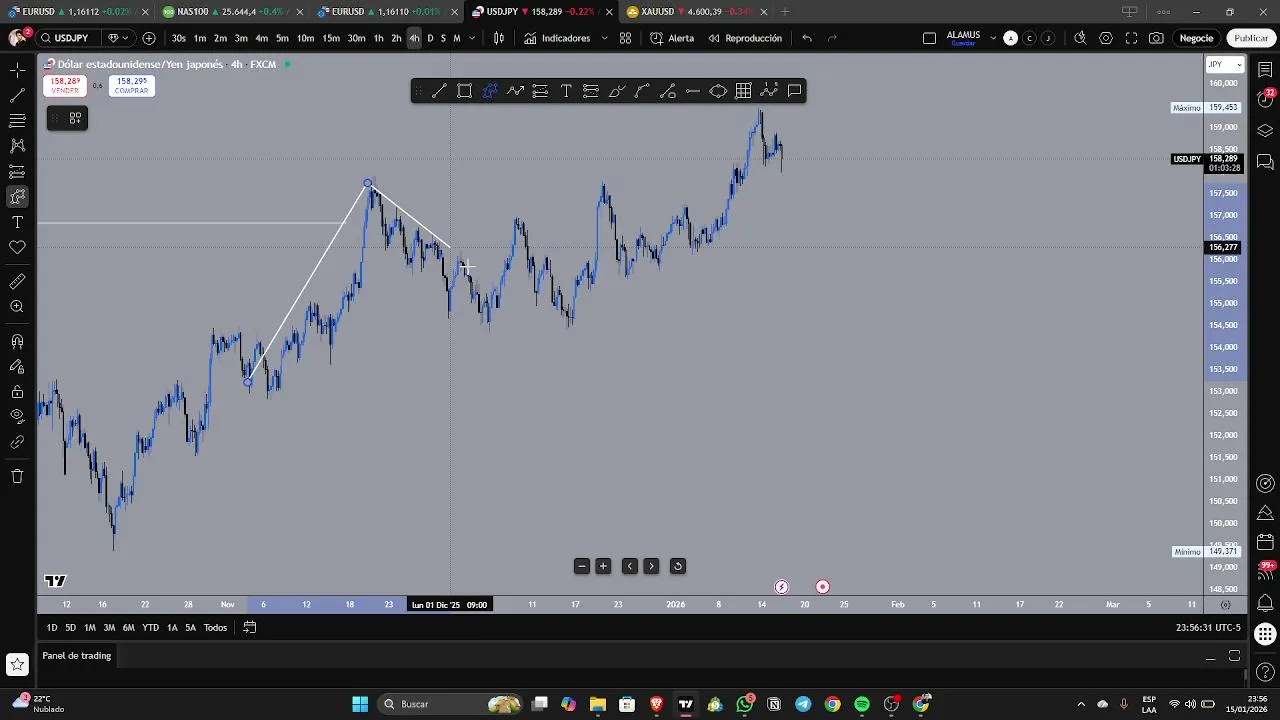
Task: Open Telegram from the taskbar
Action: (x=803, y=704)
